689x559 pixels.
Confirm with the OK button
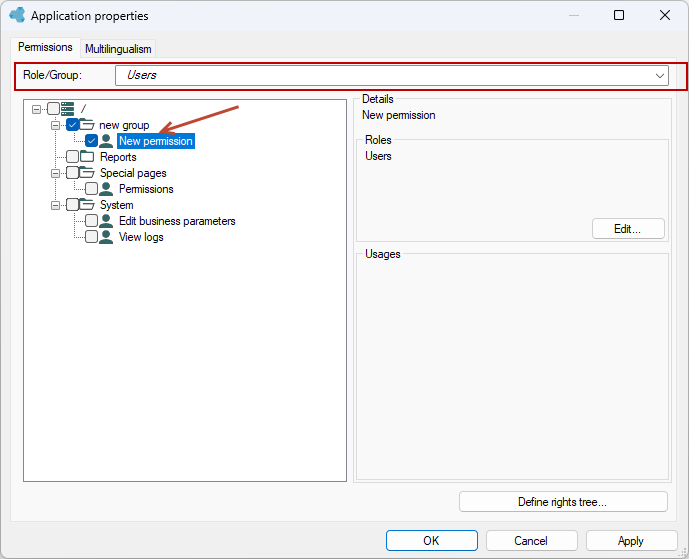tap(432, 540)
